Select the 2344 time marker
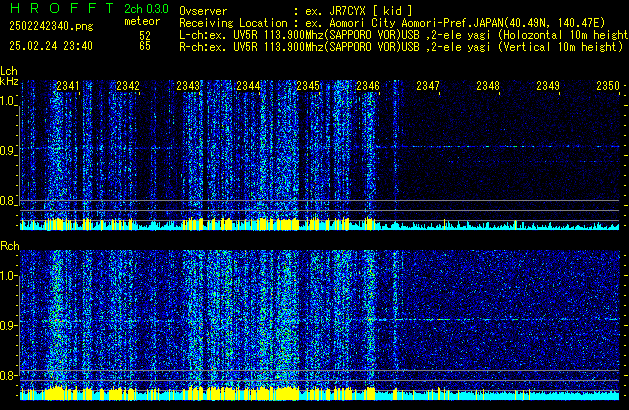629x410 pixels. 248,86
